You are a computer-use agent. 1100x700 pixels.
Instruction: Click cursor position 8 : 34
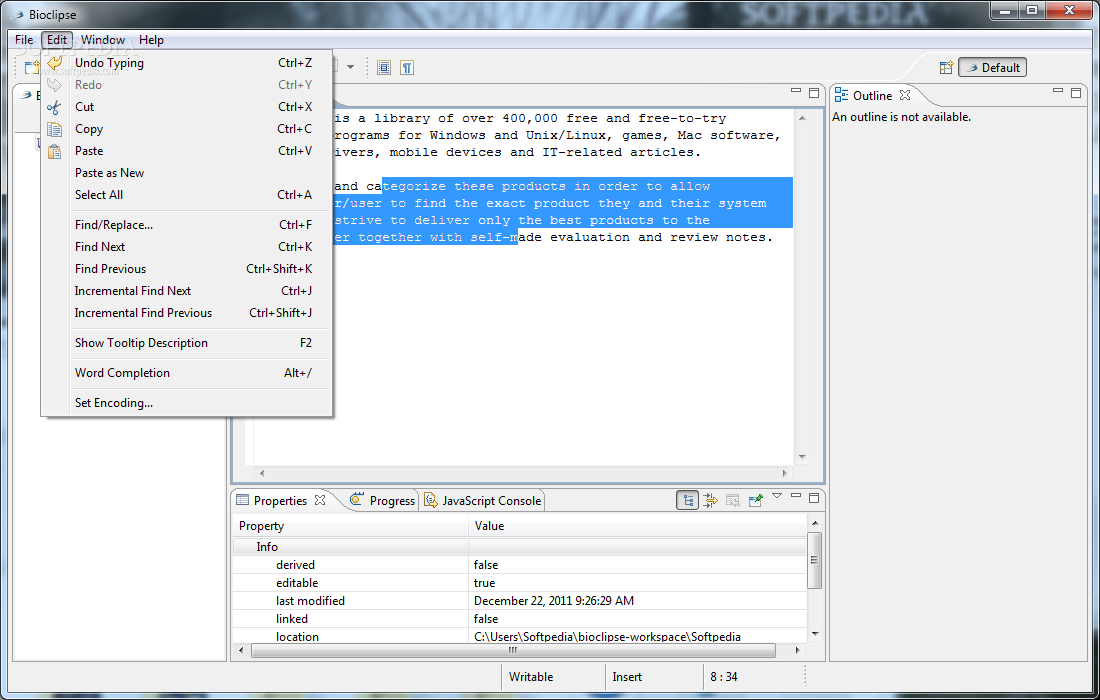(724, 677)
